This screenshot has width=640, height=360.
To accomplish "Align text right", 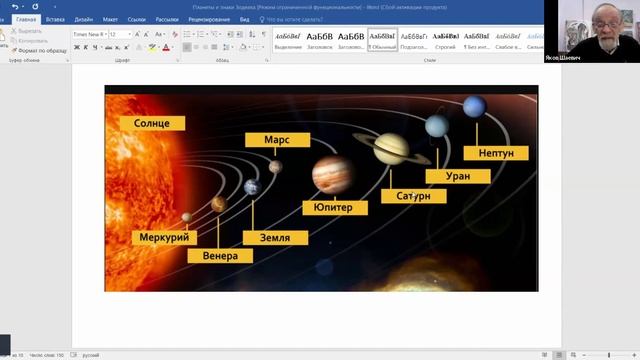I will [205, 47].
